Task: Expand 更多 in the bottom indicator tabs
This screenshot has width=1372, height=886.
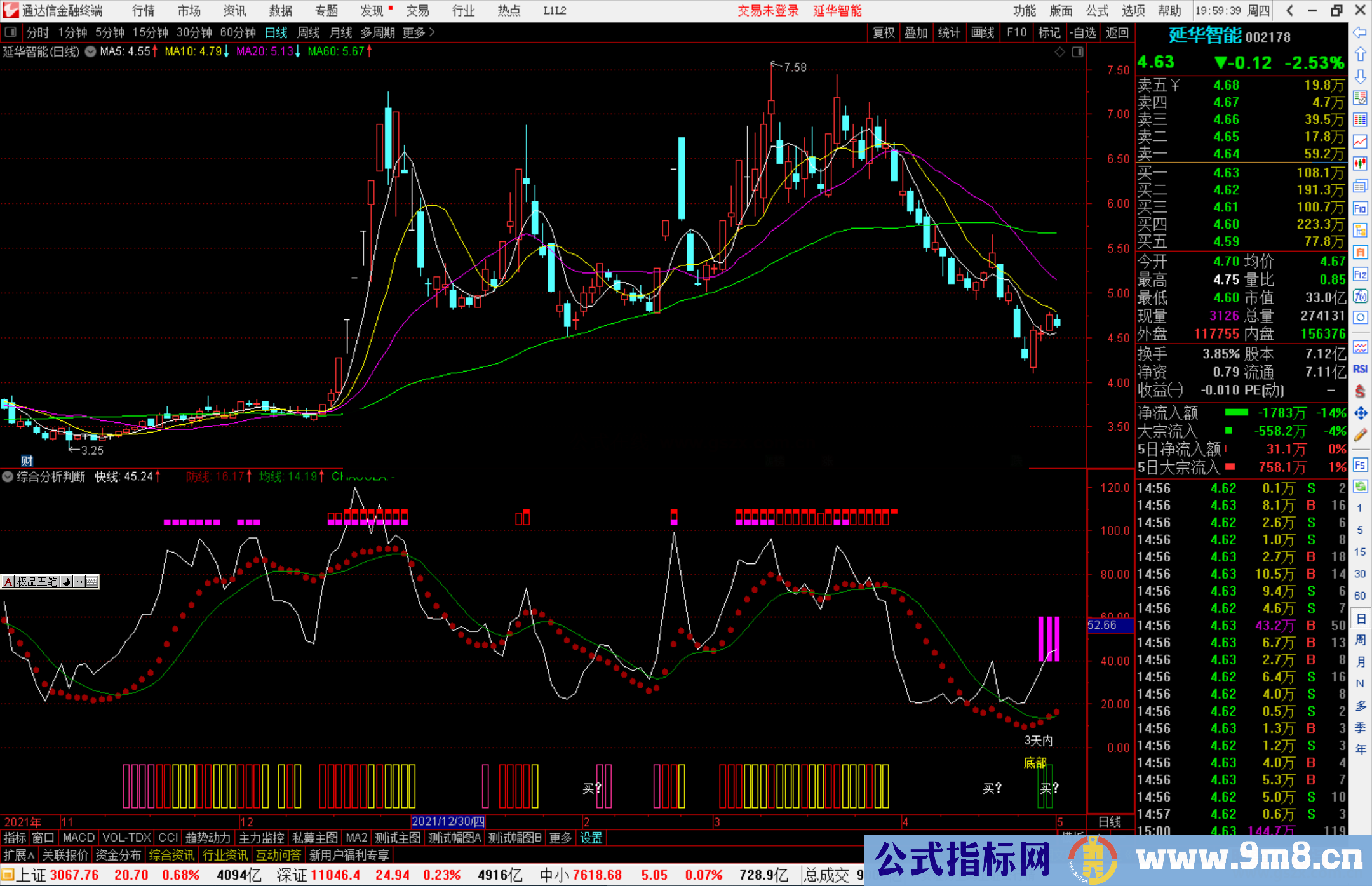Action: (x=560, y=838)
